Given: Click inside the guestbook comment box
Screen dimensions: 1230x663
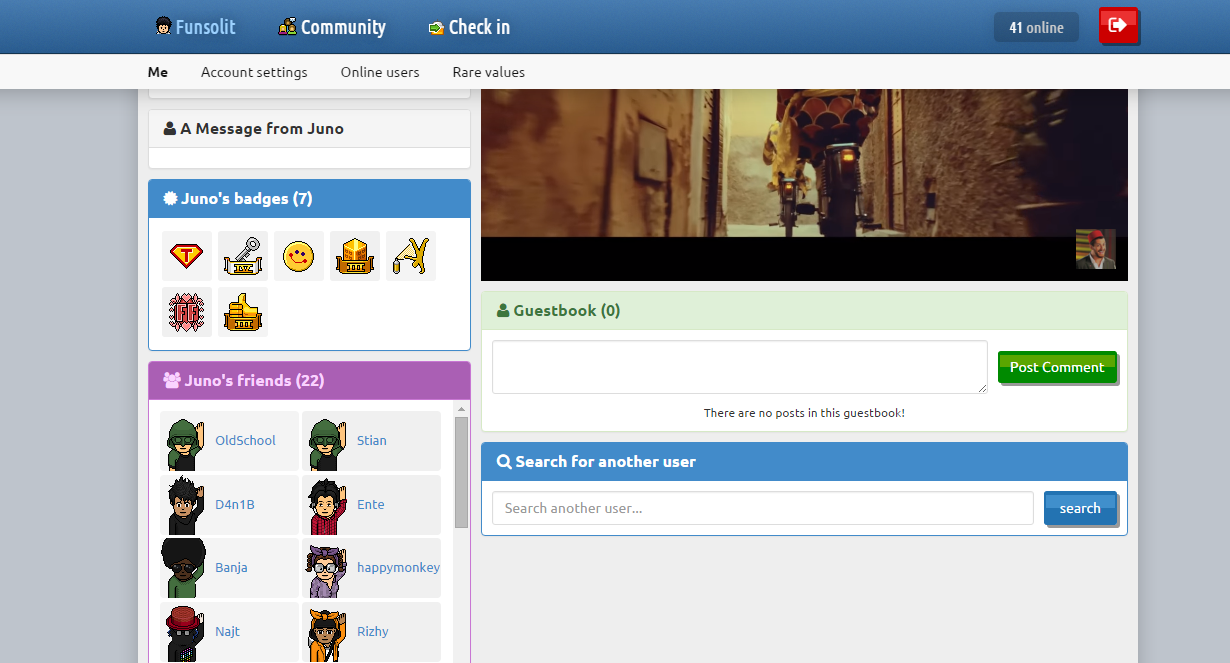Looking at the screenshot, I should click(739, 366).
